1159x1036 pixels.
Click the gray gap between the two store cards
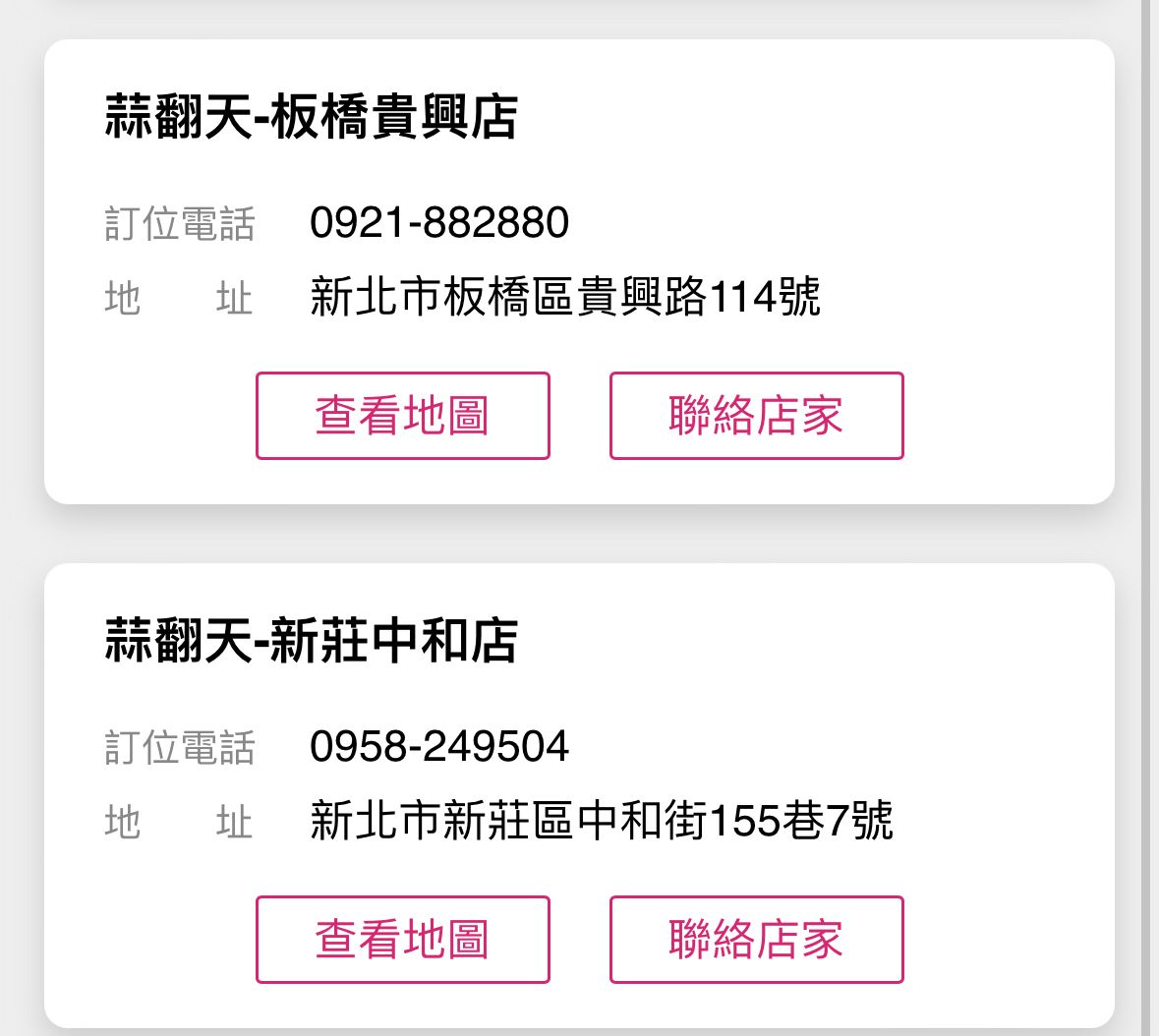click(579, 534)
